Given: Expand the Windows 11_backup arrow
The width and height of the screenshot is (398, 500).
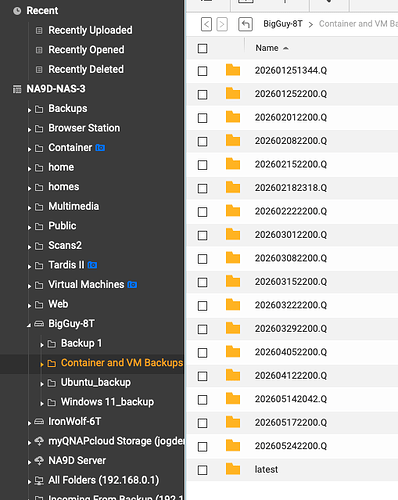Looking at the screenshot, I should pos(42,404).
